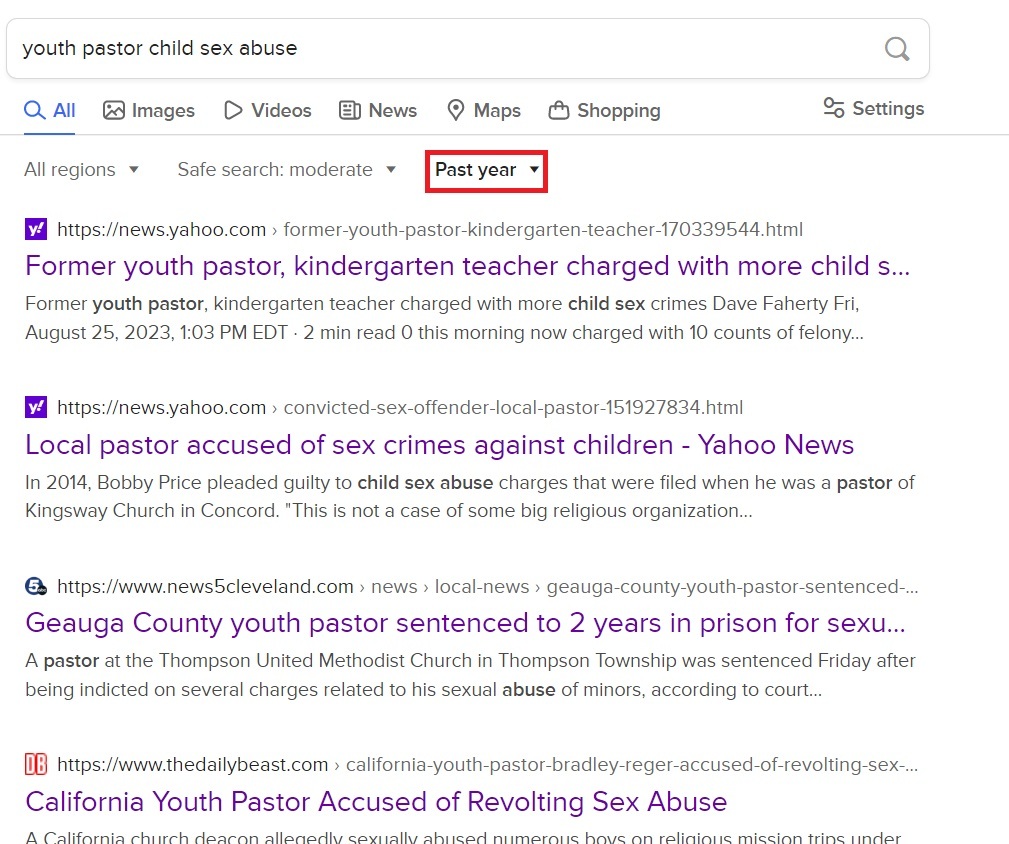Click the magnifying glass search icon

click(897, 48)
